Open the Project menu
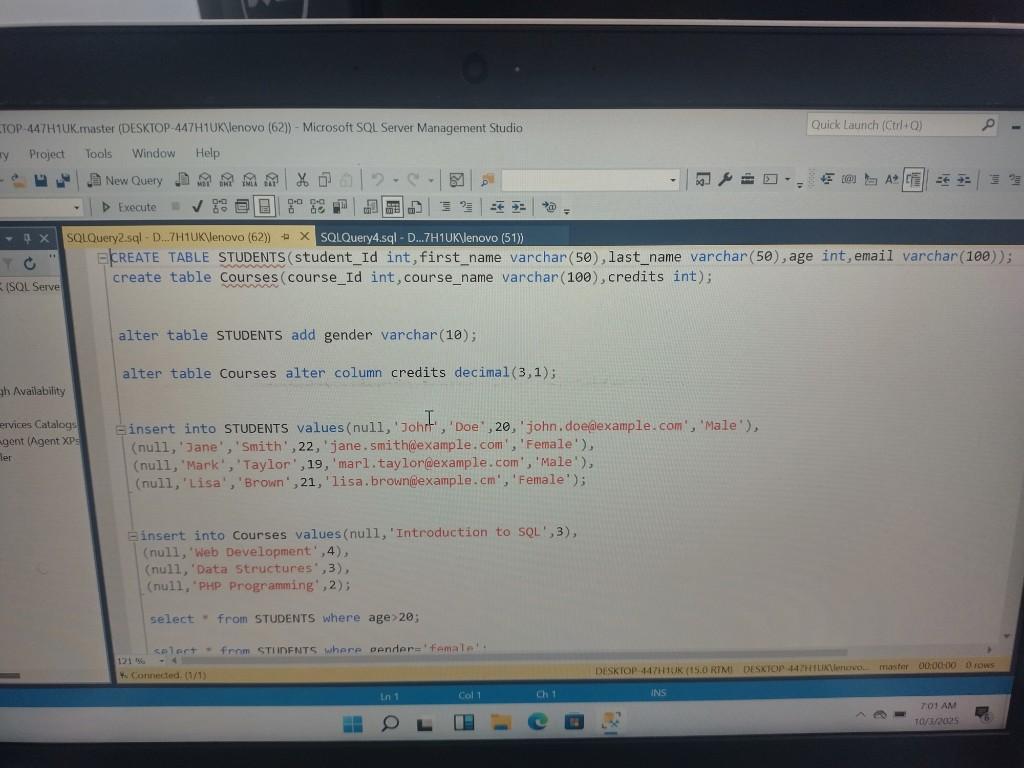Screen dimensions: 1024x768 click(x=46, y=154)
